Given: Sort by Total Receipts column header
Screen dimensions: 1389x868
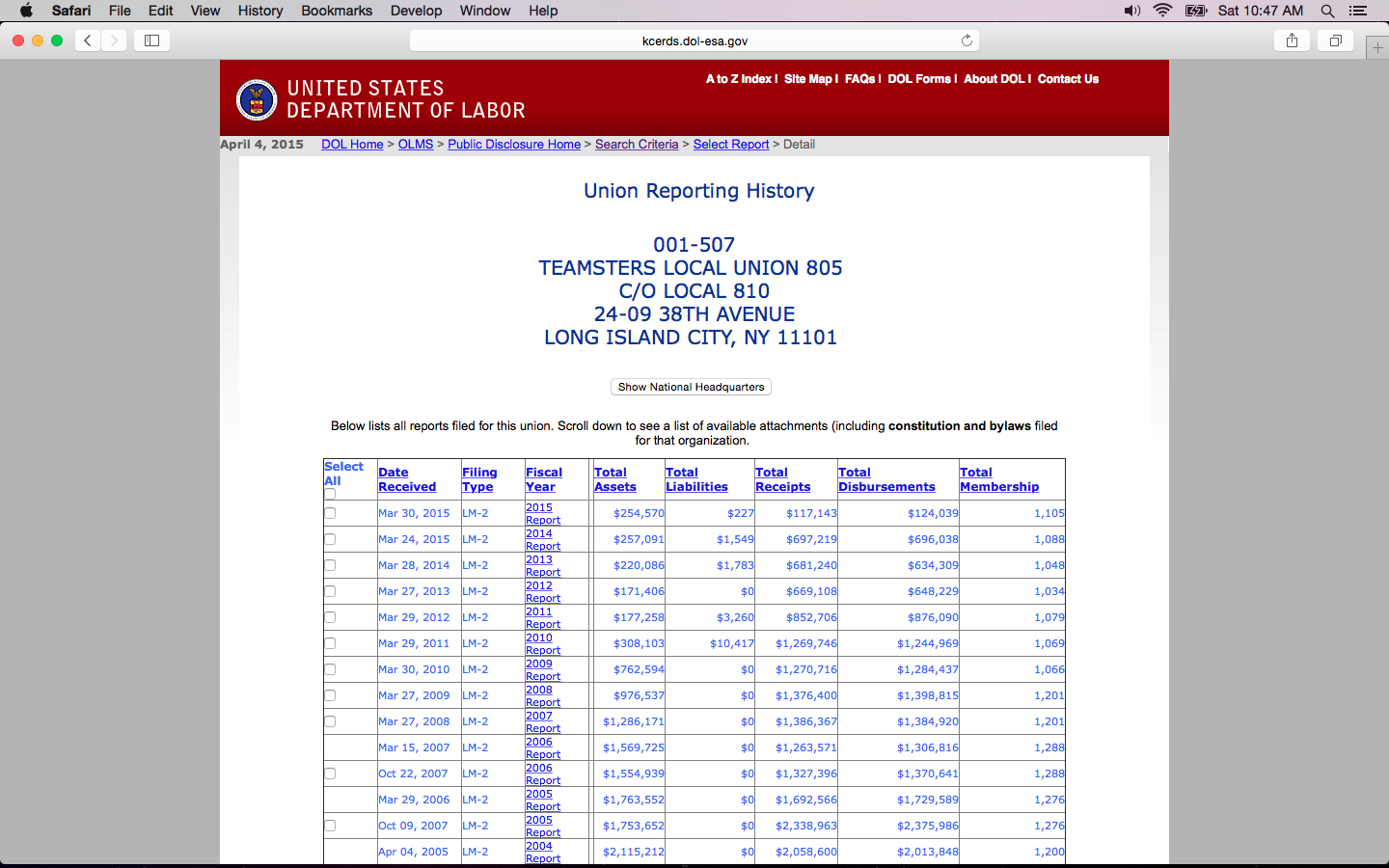Looking at the screenshot, I should point(783,479).
